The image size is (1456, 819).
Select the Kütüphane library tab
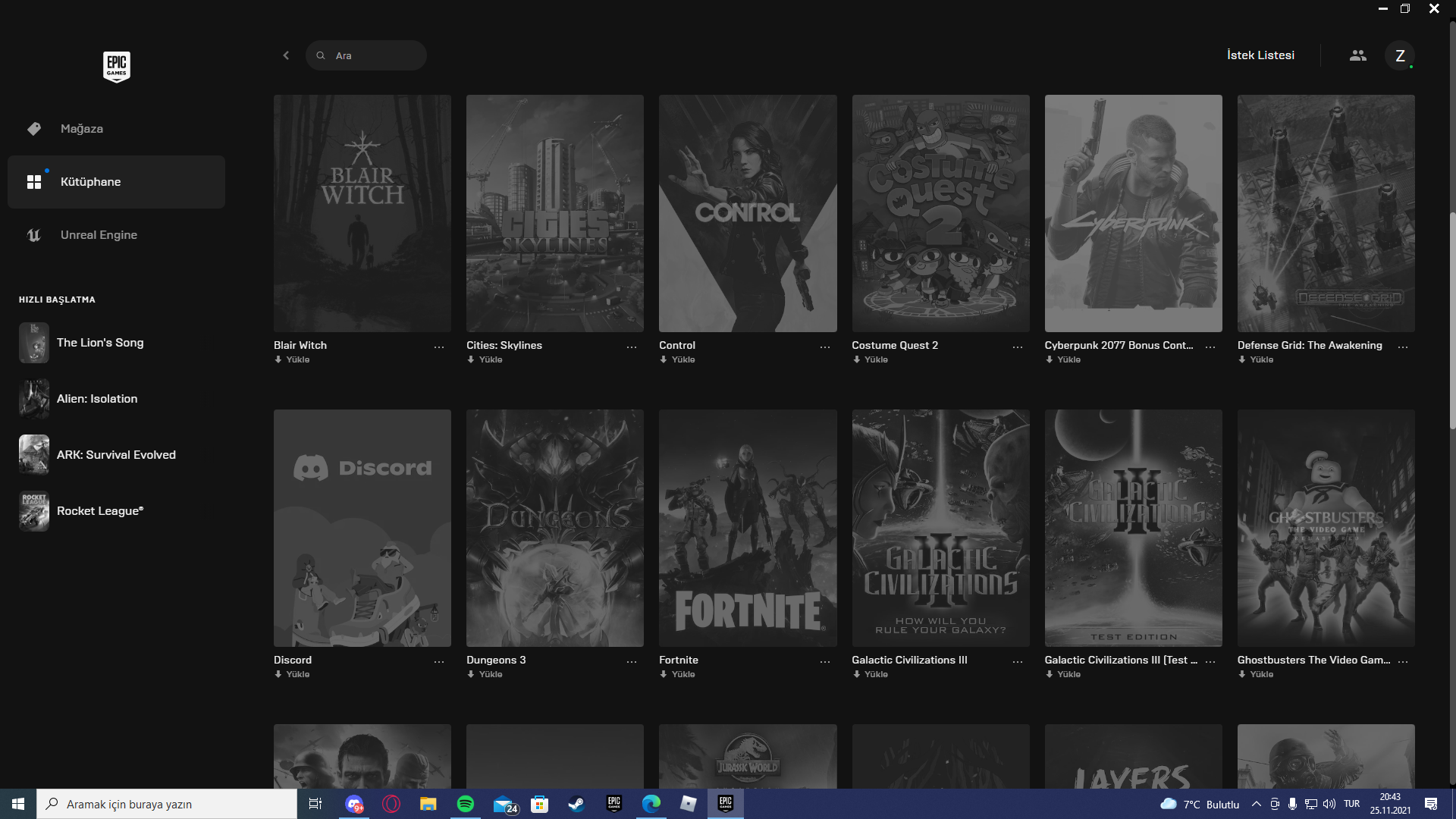(116, 182)
